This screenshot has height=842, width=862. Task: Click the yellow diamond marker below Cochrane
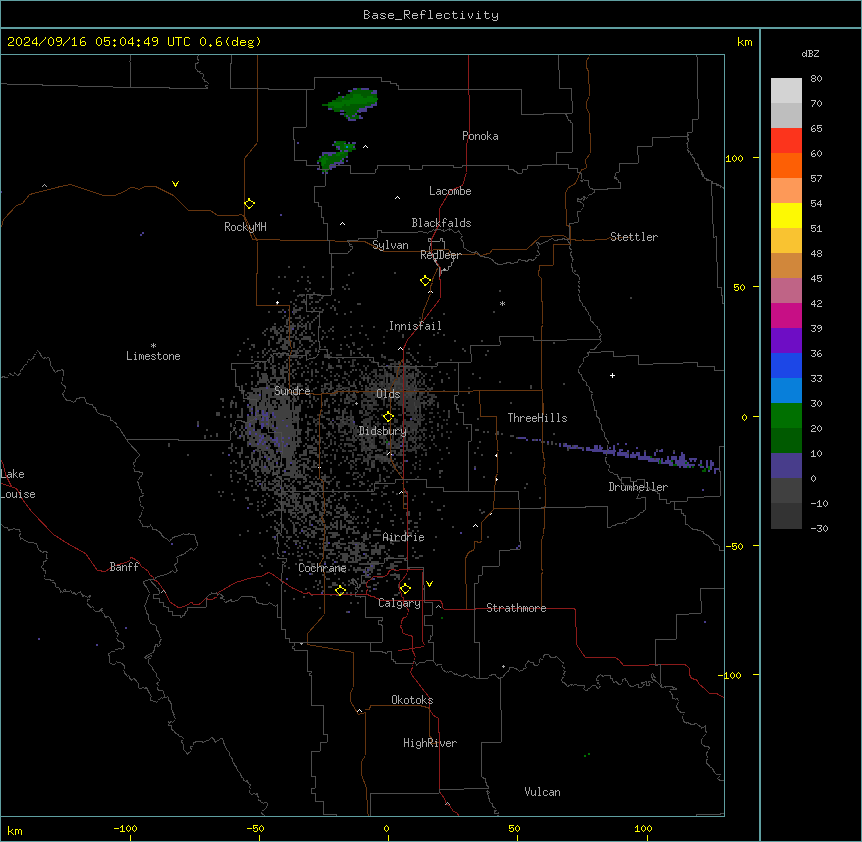point(340,590)
